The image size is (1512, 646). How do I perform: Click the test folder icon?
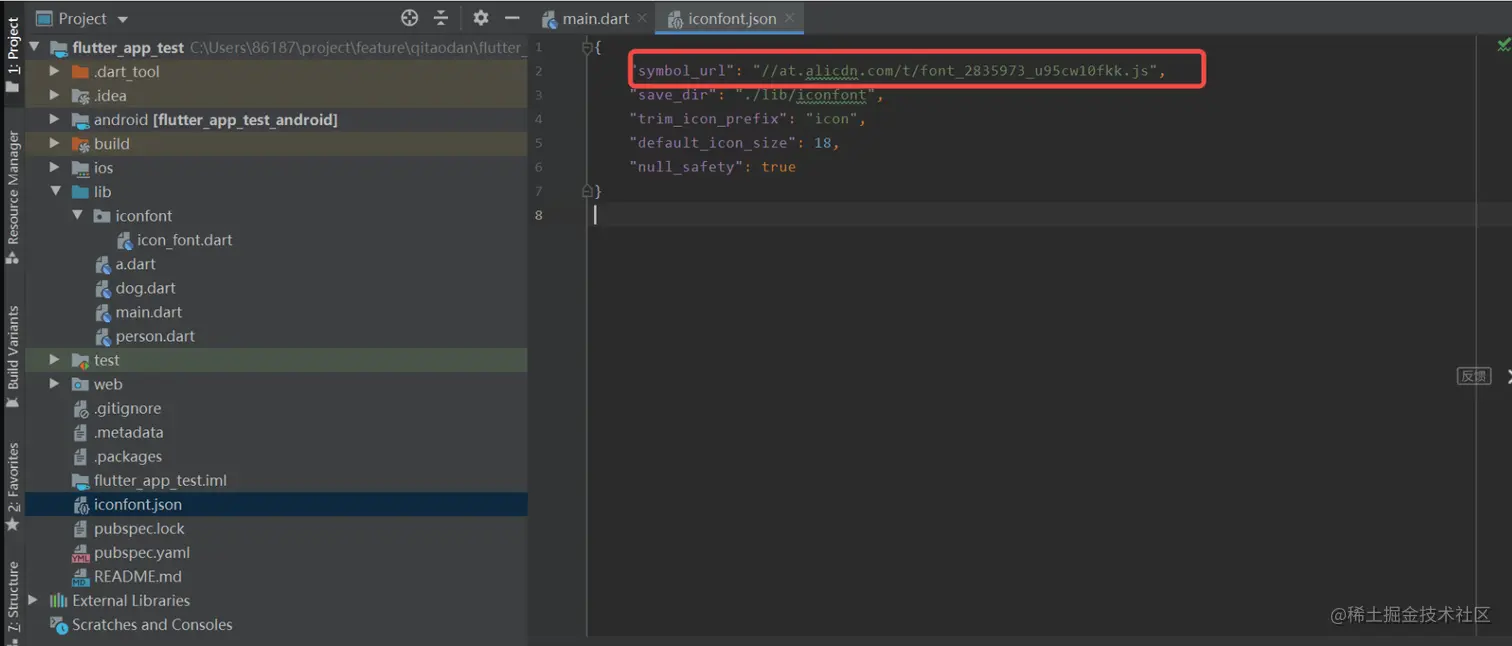tap(81, 360)
